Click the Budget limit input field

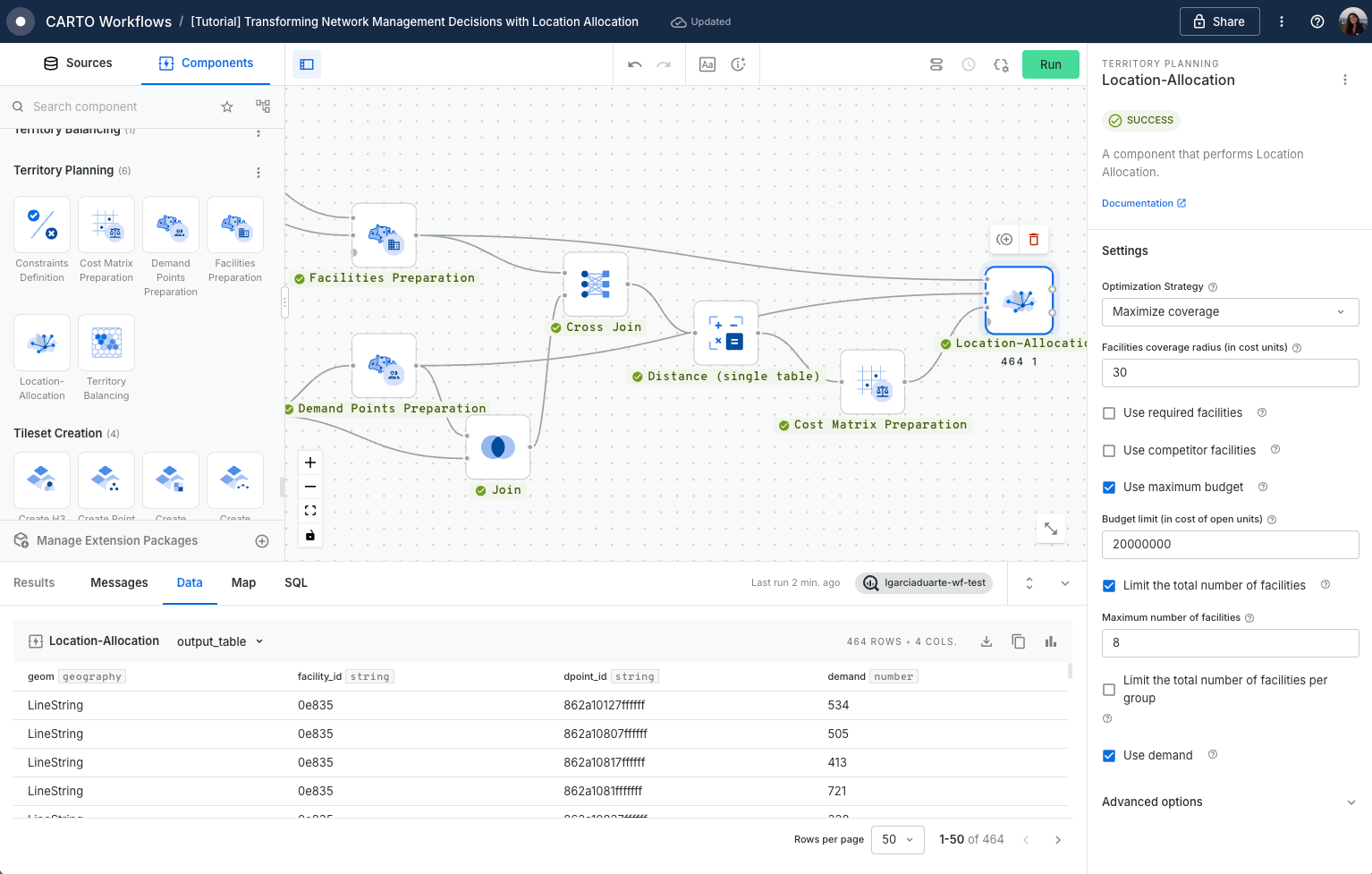(1229, 545)
